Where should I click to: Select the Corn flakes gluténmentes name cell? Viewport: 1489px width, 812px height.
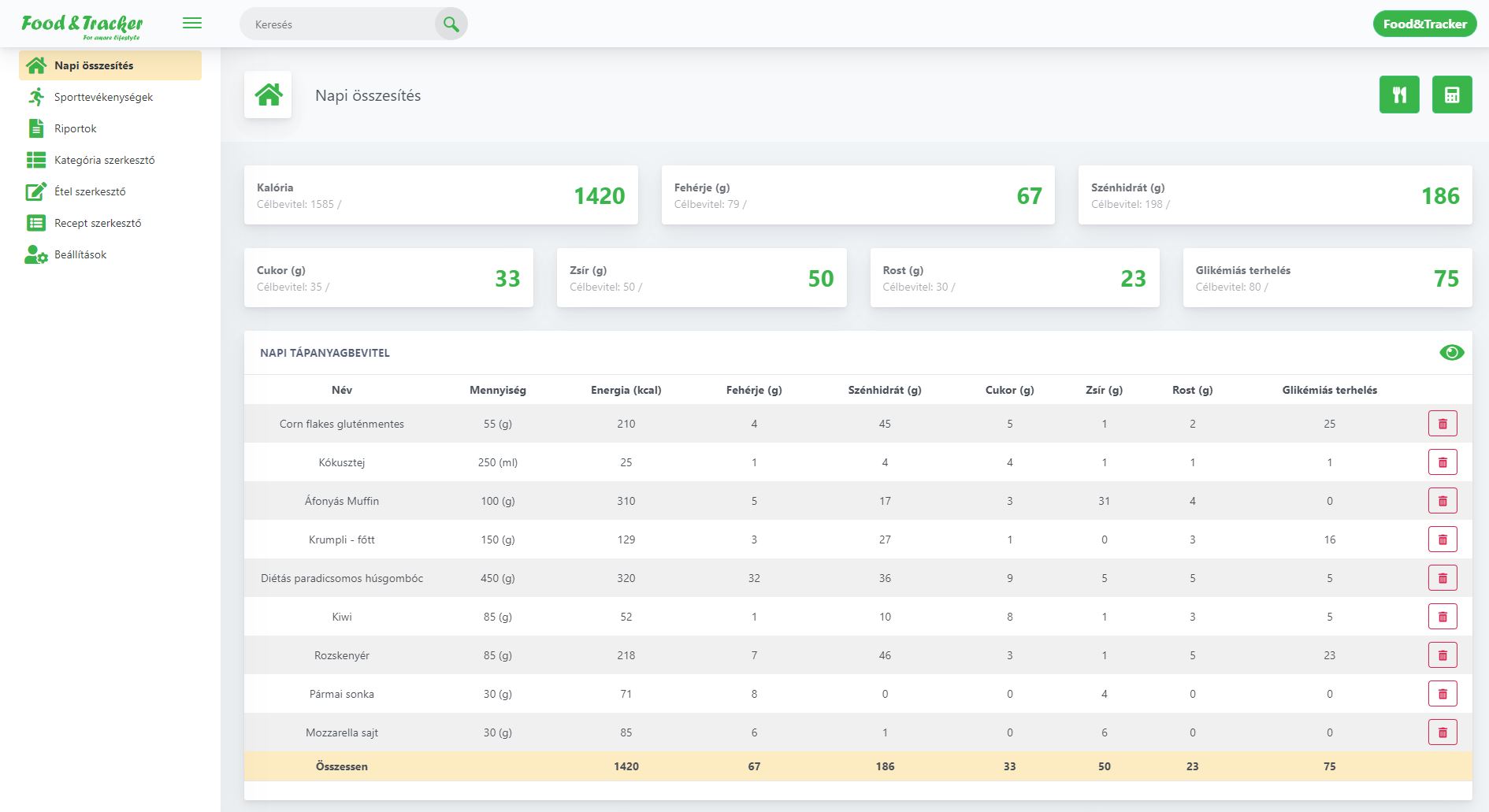[342, 424]
